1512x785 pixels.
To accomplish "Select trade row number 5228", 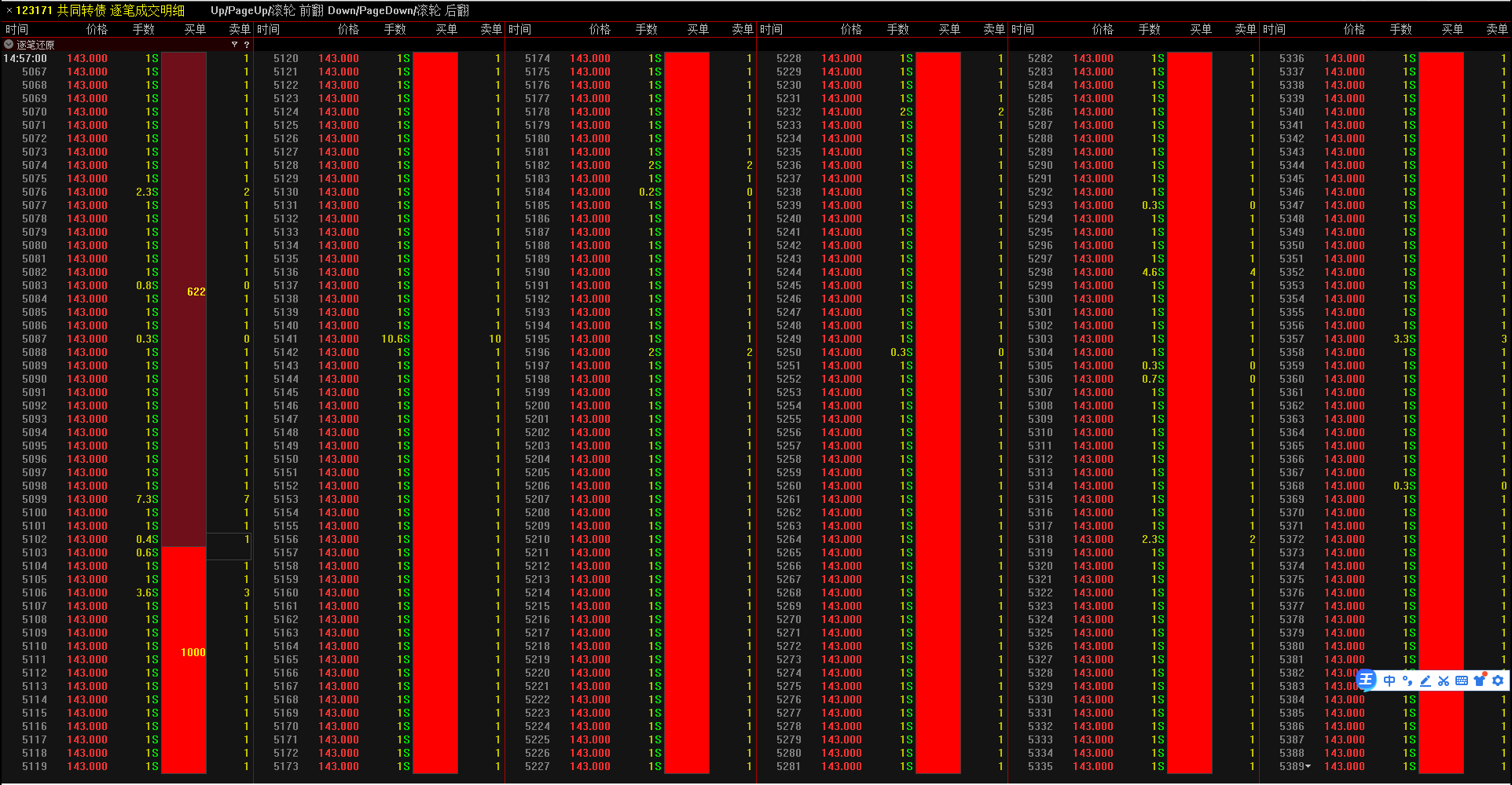I will click(789, 58).
